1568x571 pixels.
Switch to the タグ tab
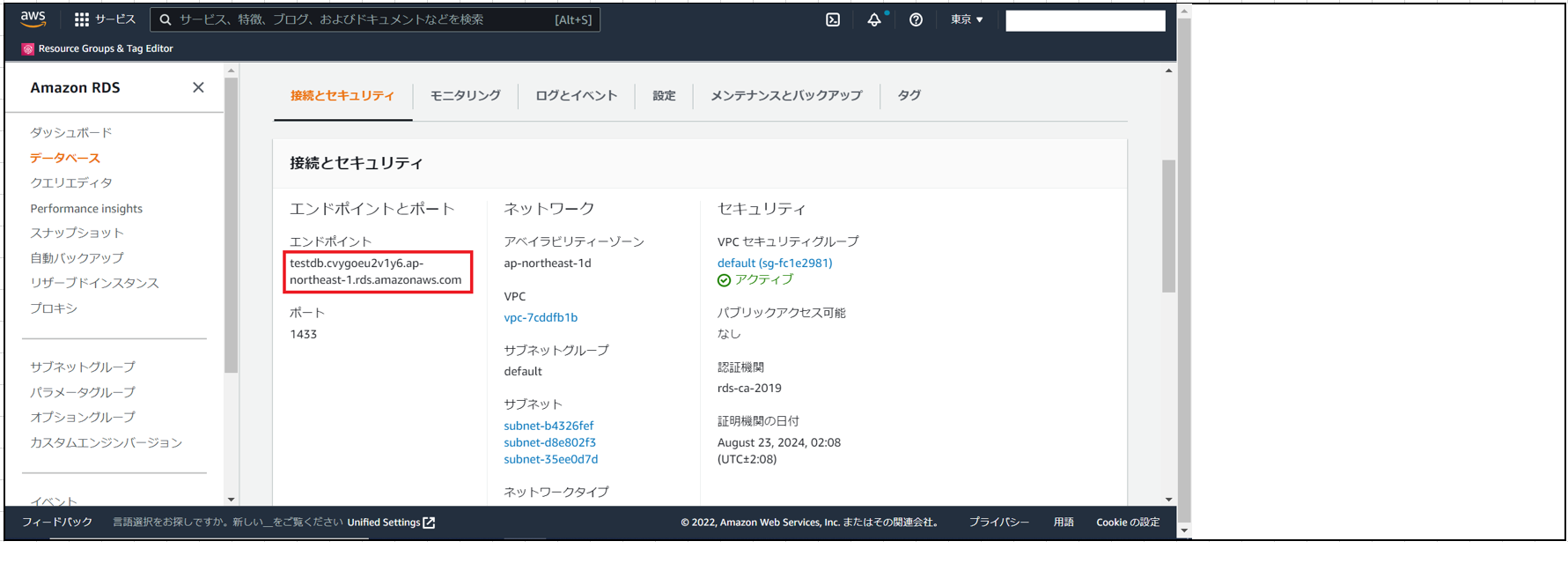[x=909, y=95]
